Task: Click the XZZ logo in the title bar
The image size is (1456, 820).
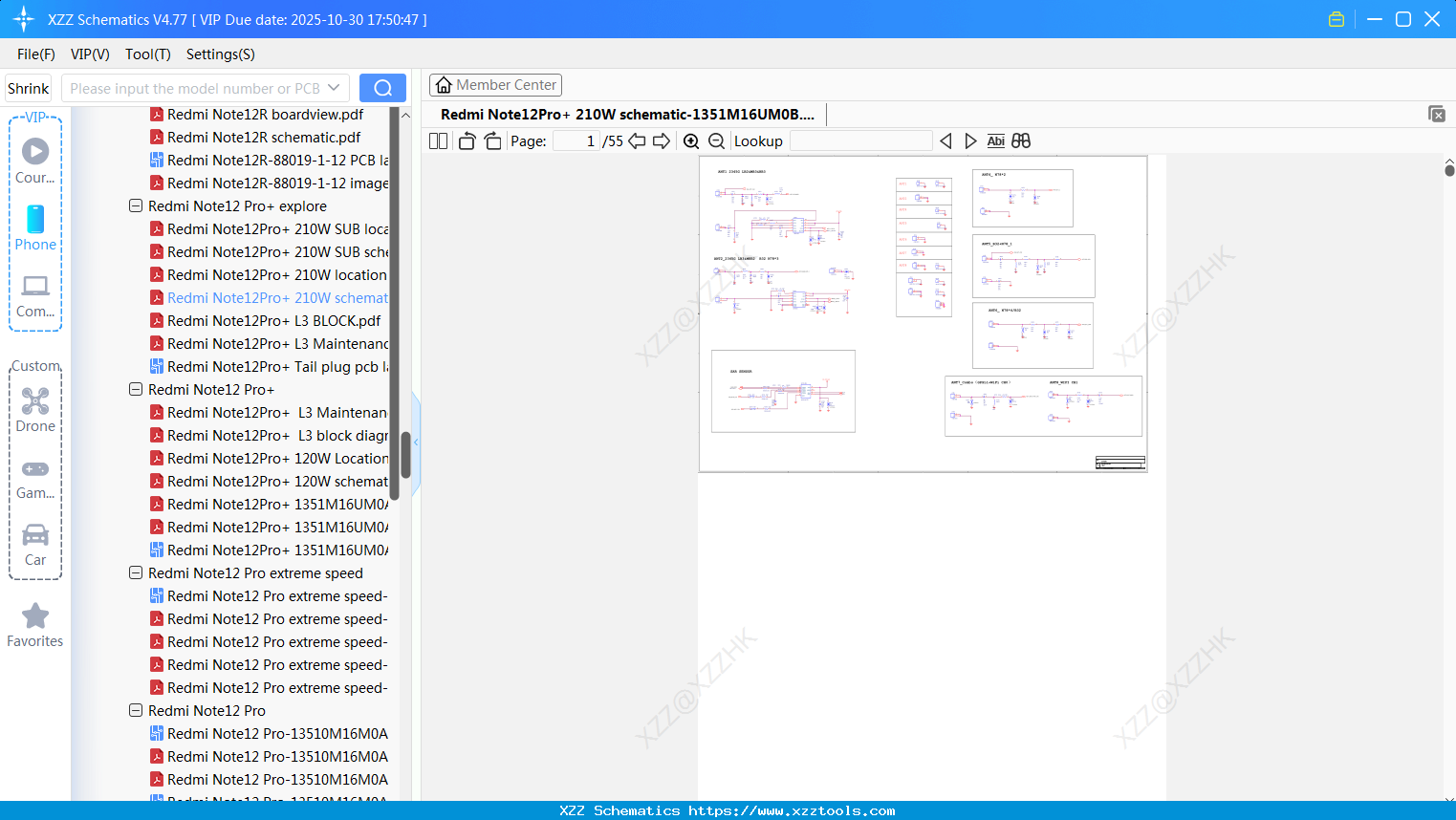Action: (24, 19)
